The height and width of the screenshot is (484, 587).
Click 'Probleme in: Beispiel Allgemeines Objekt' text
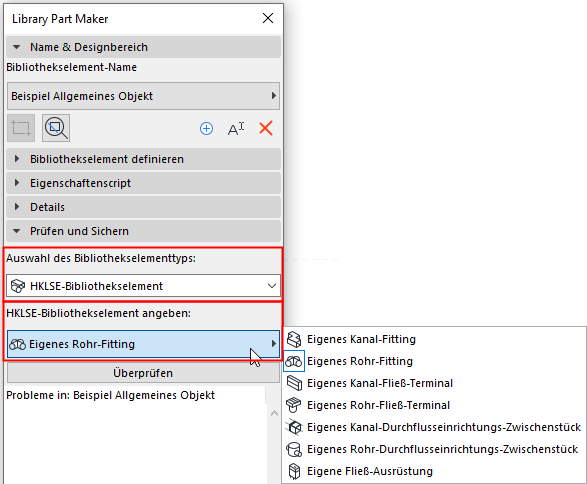point(110,395)
